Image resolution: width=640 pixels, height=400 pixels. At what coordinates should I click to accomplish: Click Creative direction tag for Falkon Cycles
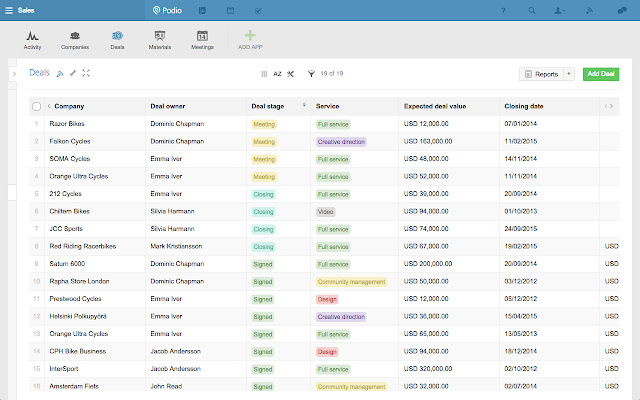click(x=341, y=142)
